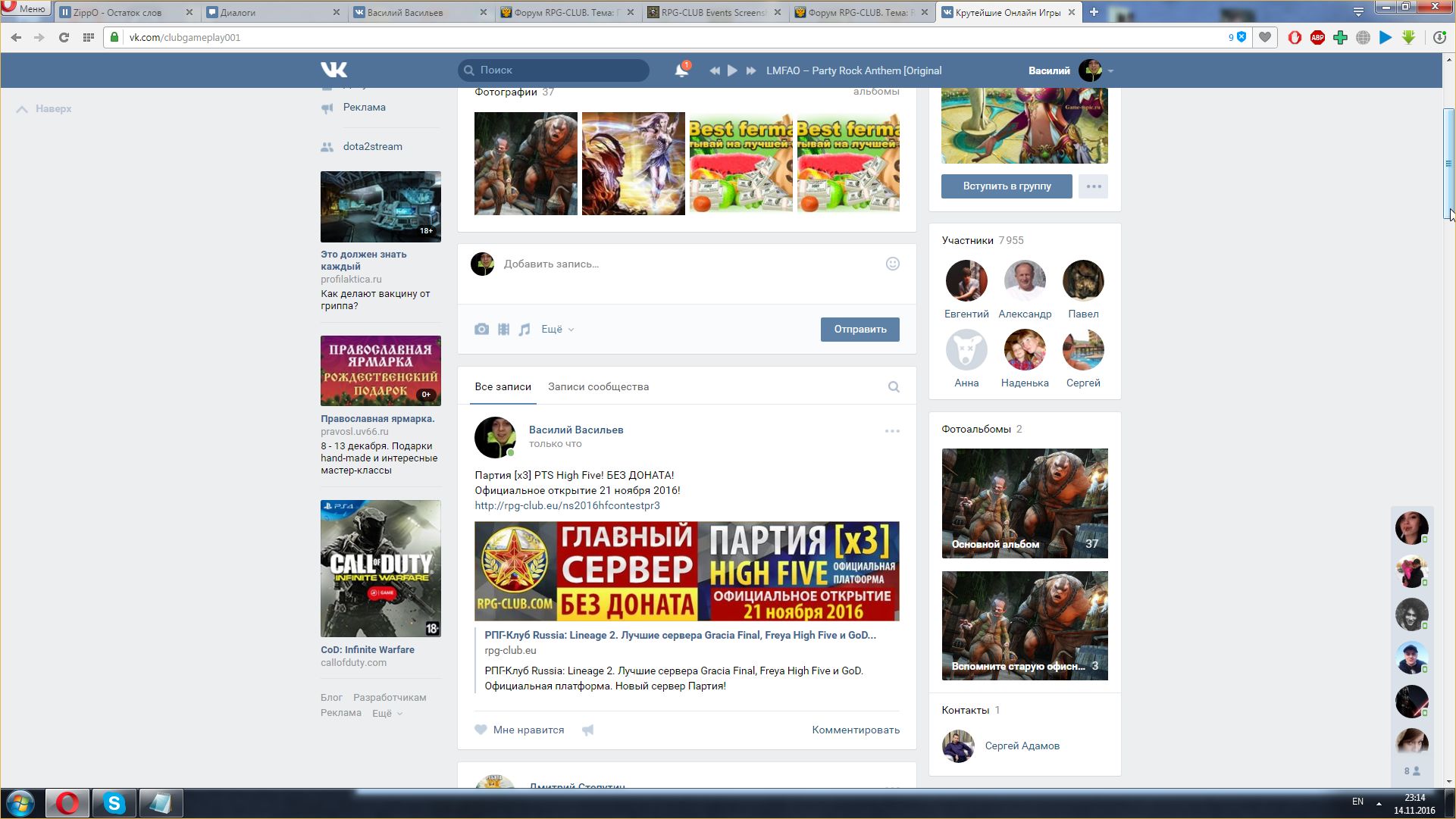
Task: Expand the Ещё attachments dropdown
Action: tap(557, 329)
